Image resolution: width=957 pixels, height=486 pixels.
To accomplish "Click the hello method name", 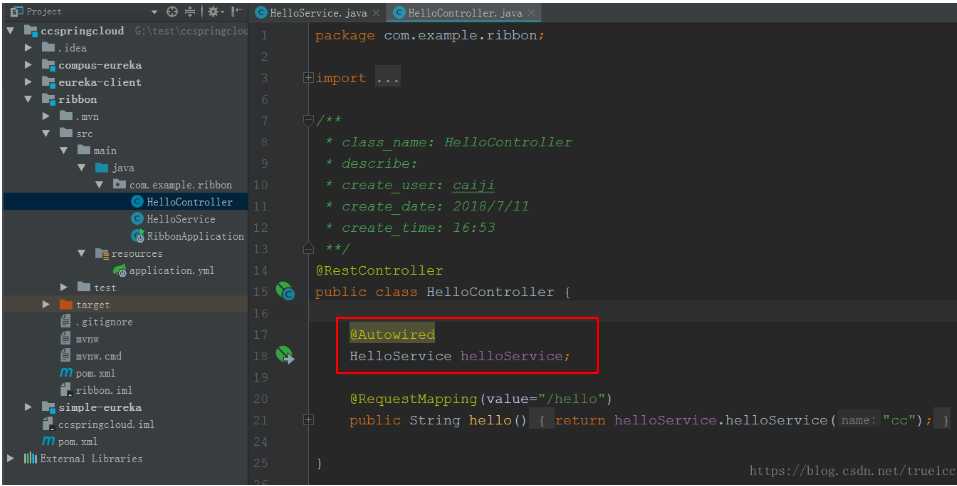I will click(489, 420).
